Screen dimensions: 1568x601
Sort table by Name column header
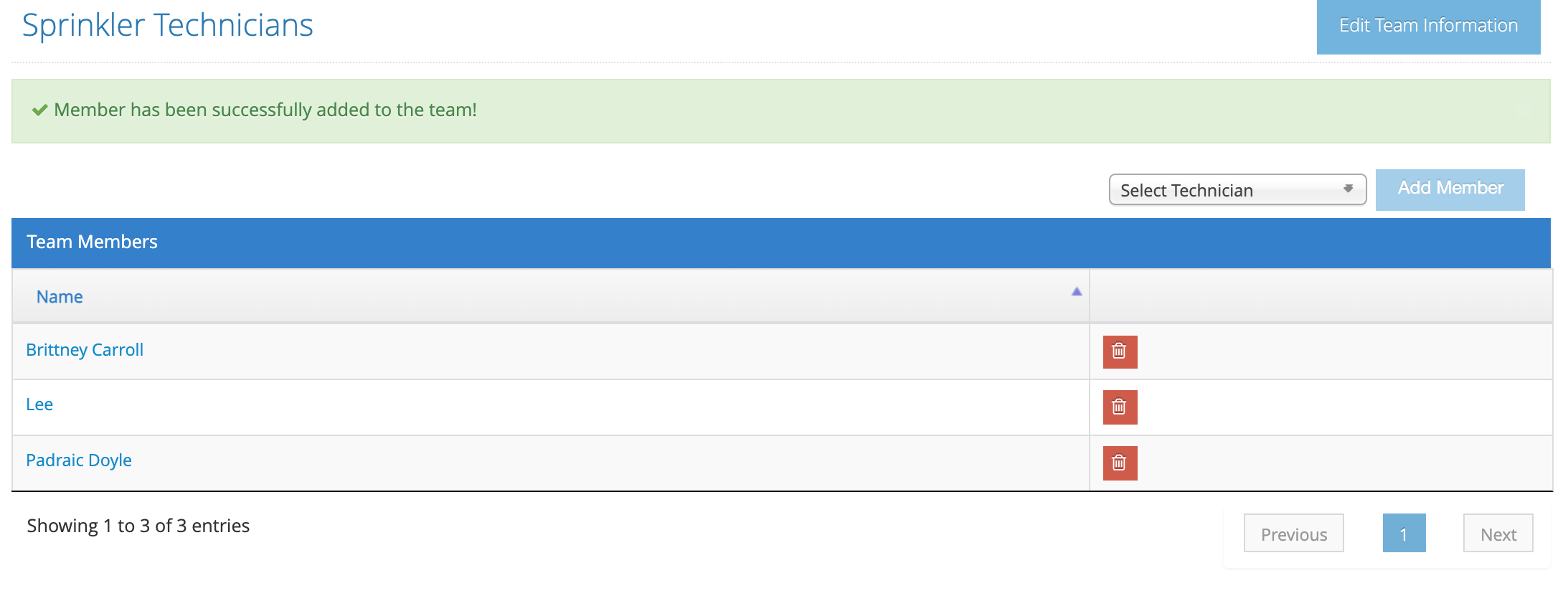click(x=60, y=297)
